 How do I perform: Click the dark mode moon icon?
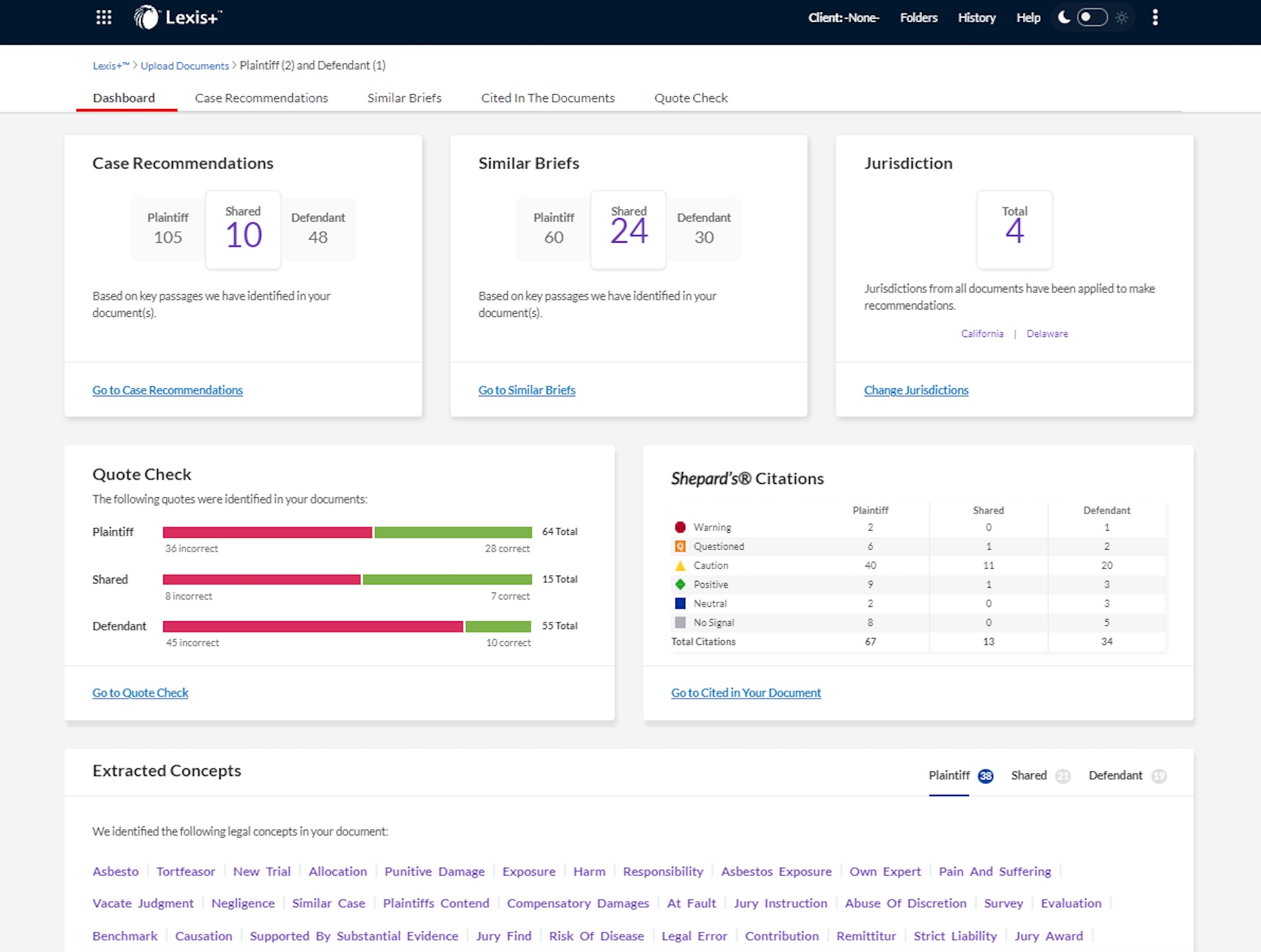1064,17
